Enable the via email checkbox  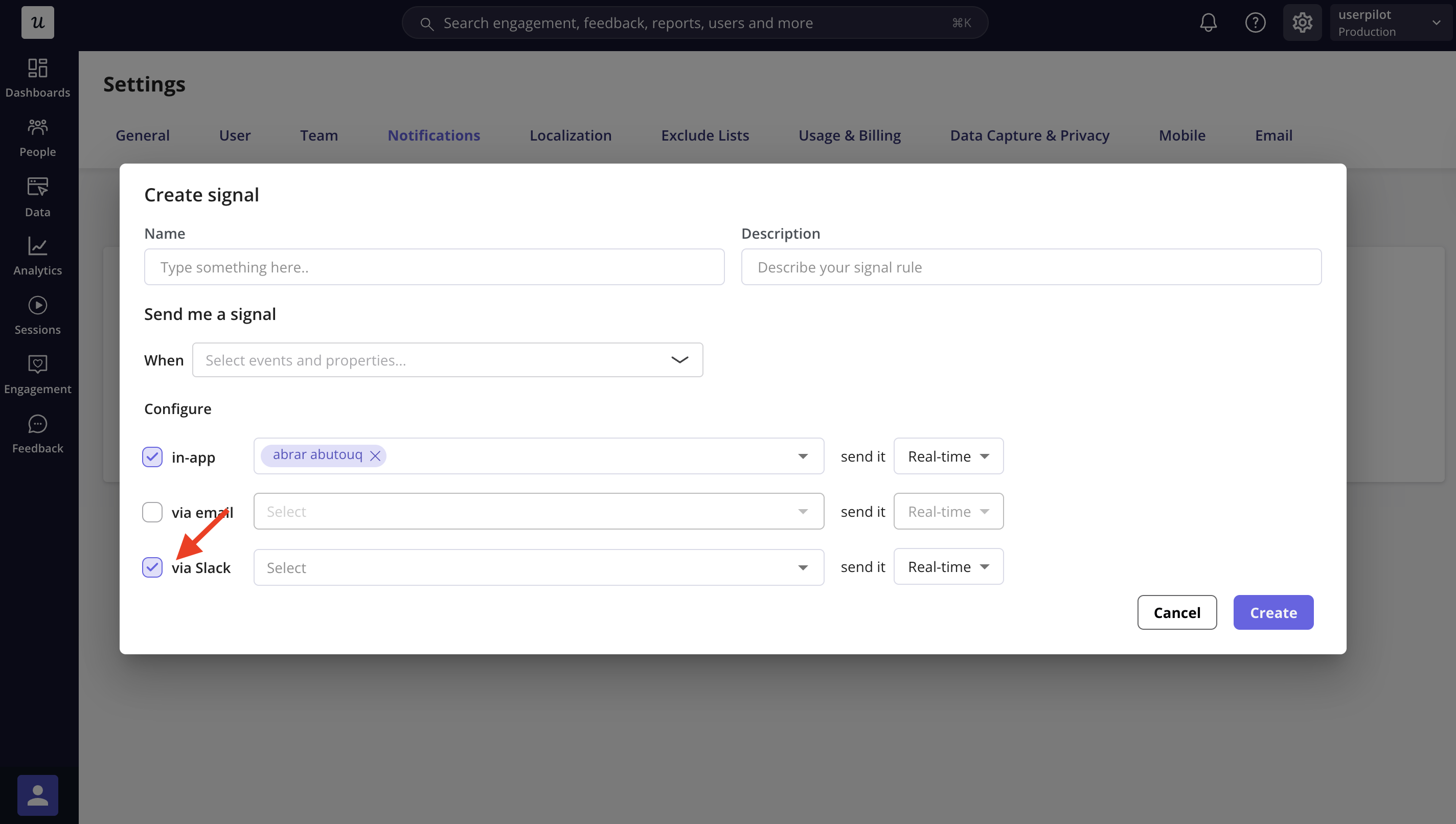click(152, 512)
